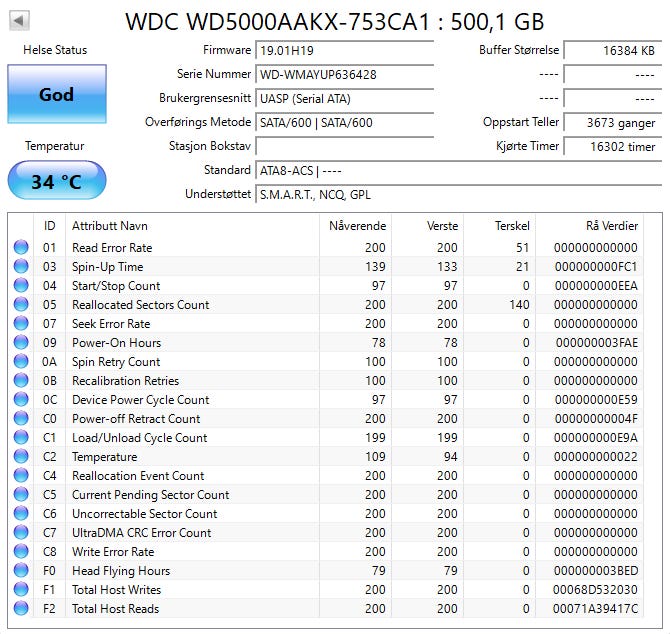This screenshot has height=634, width=670.
Task: Click the status orb for Total Host Writes
Action: (x=21, y=590)
